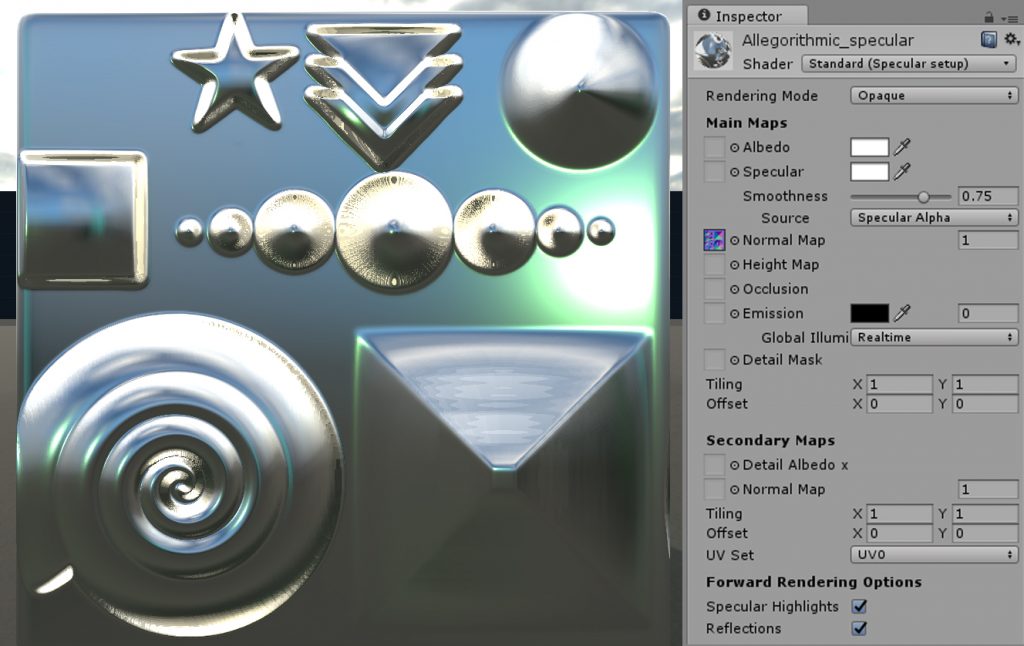Open the Rendering Mode dropdown set to Opaque
1024x646 pixels.
coord(933,95)
